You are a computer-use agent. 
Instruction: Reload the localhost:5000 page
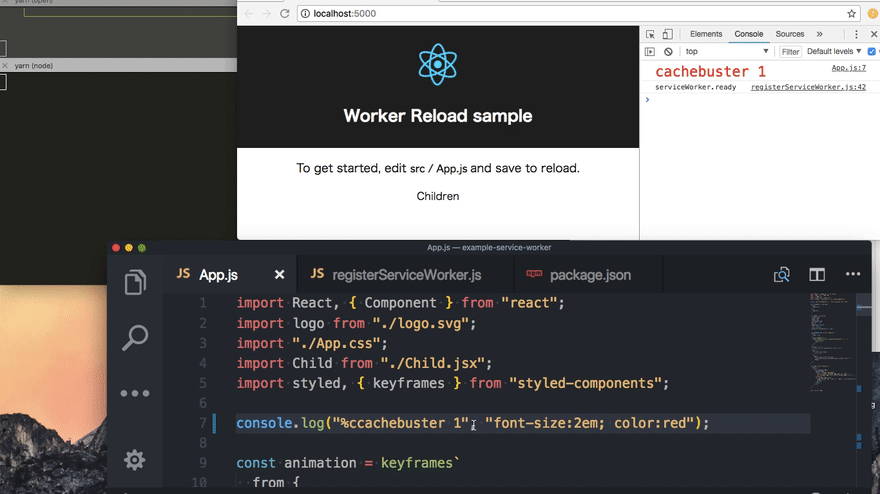pos(285,13)
